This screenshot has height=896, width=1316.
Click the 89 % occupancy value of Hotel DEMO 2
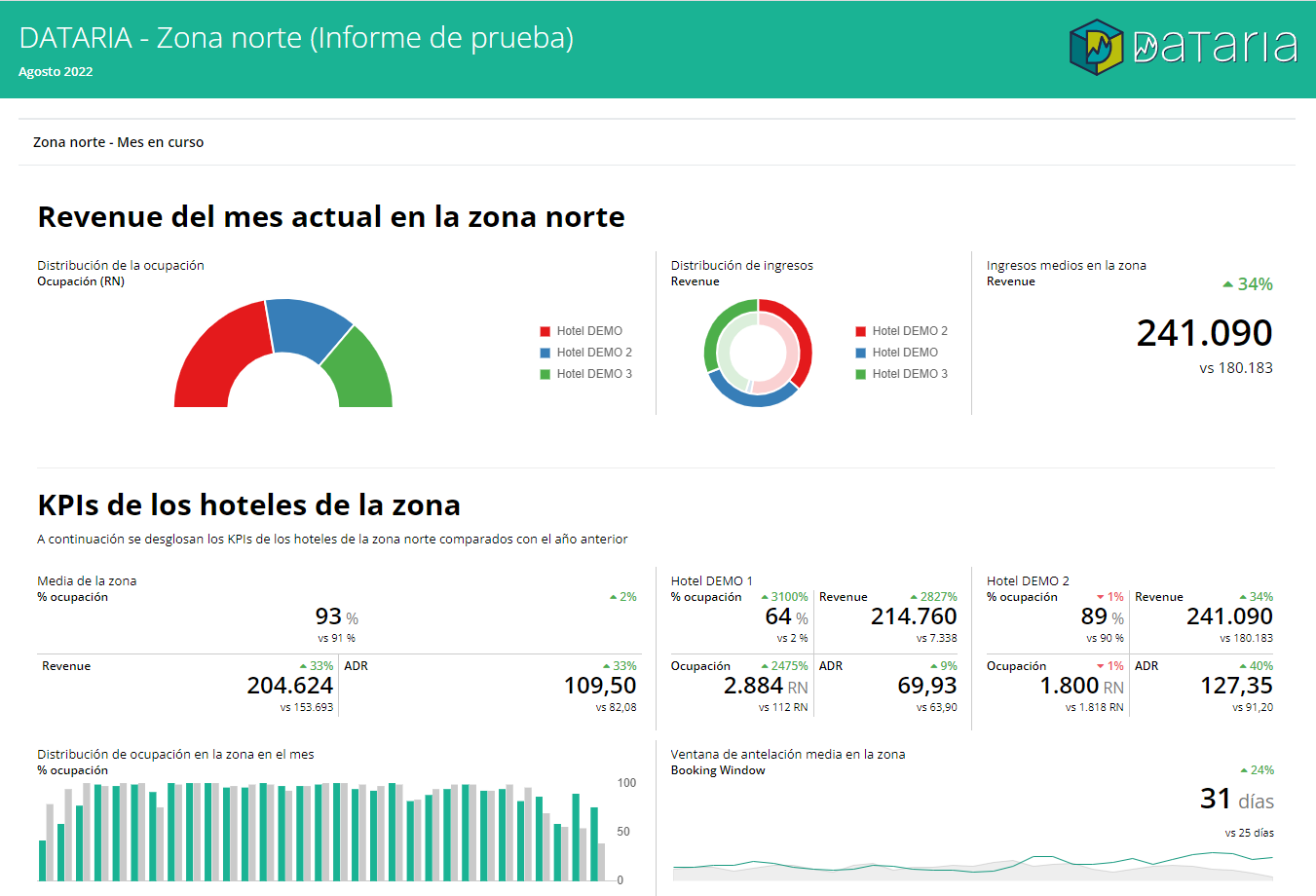click(x=1103, y=616)
